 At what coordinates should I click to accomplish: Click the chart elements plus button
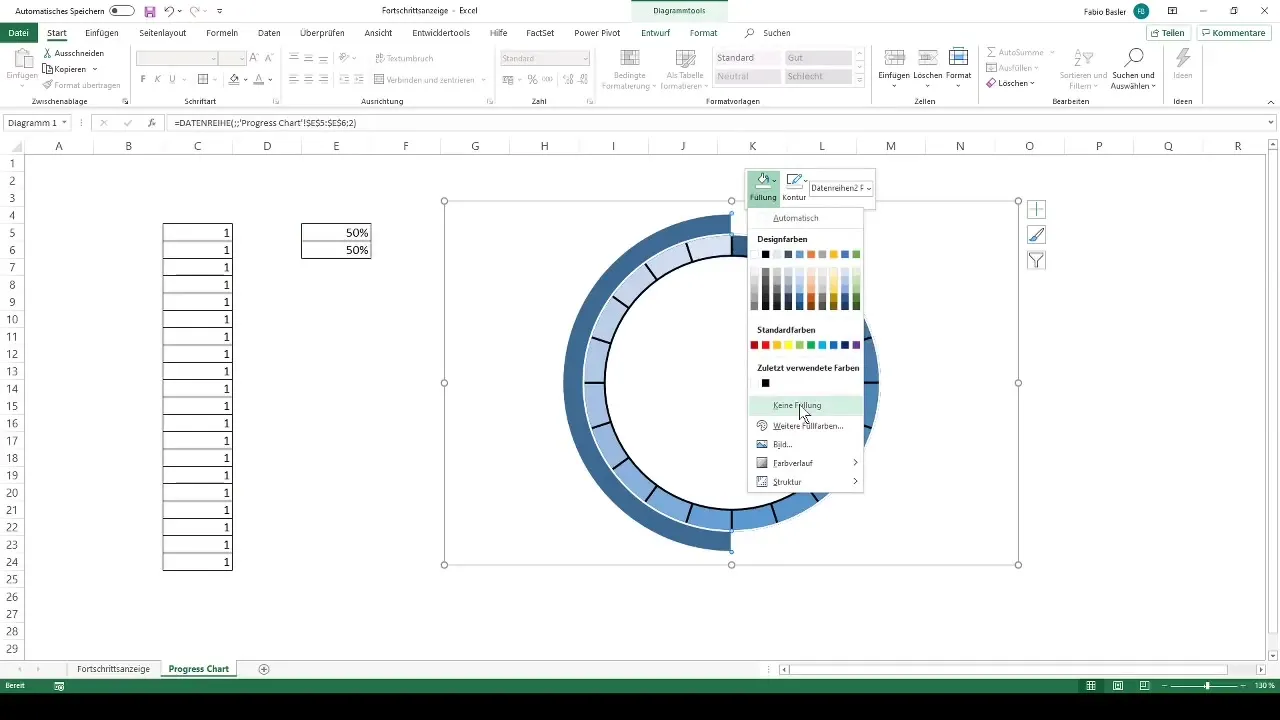[1036, 210]
